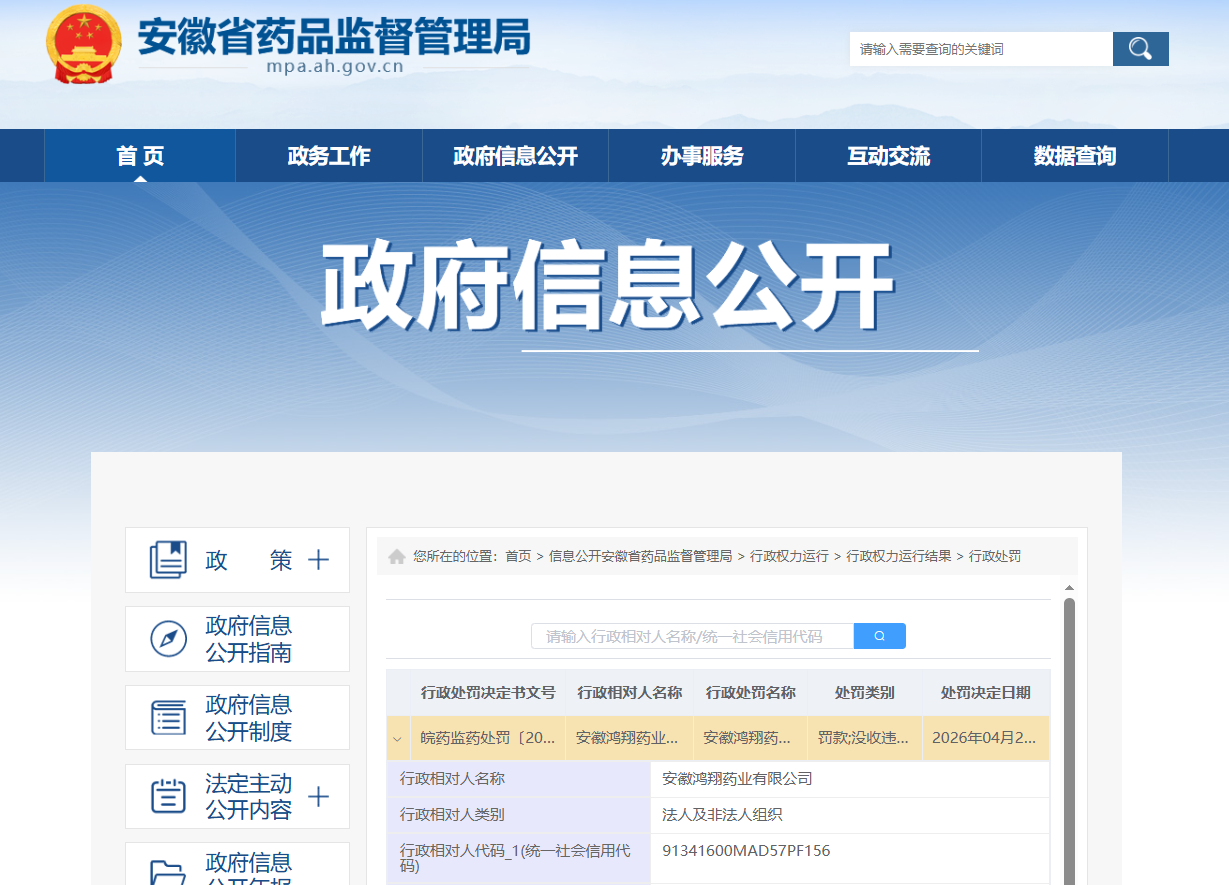Image resolution: width=1229 pixels, height=885 pixels.
Task: Click the policy document icon in sidebar
Action: tap(168, 560)
